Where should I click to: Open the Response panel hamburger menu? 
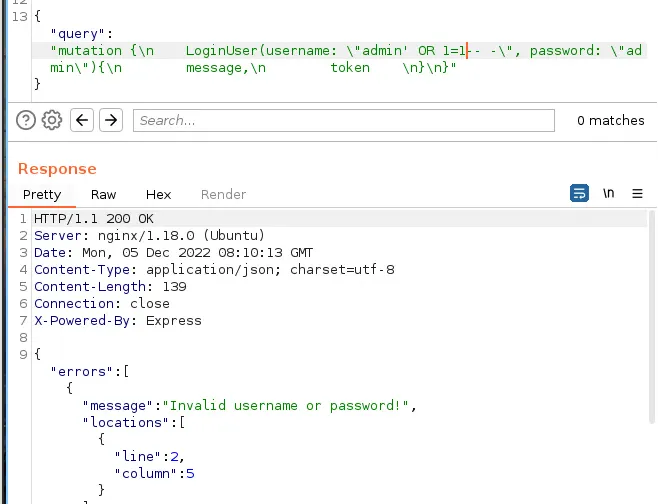(x=637, y=193)
